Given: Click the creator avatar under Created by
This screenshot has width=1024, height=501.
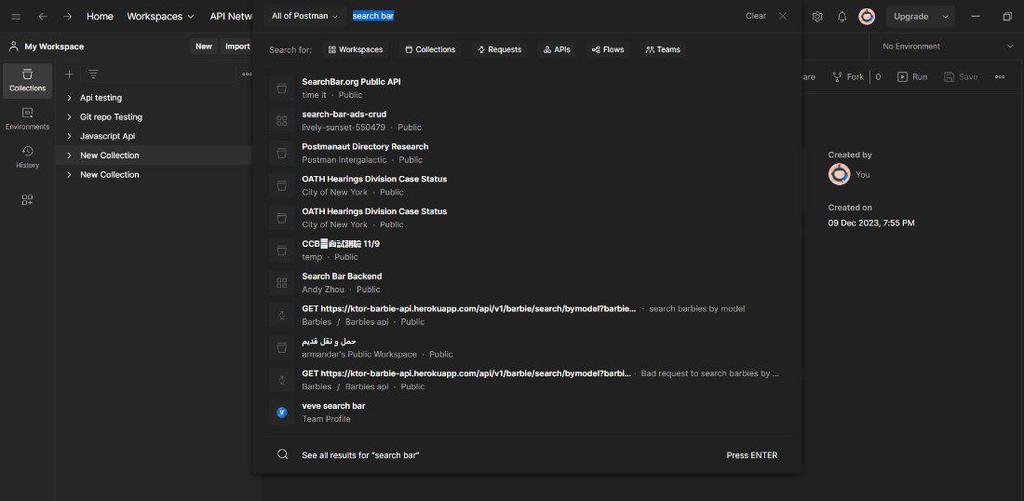Looking at the screenshot, I should point(839,174).
